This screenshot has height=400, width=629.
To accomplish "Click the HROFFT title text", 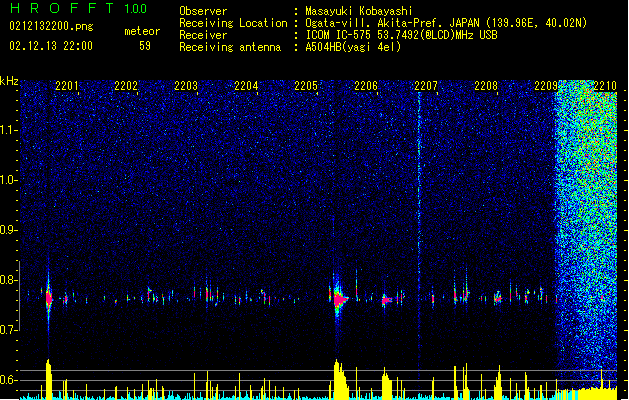I will (x=63, y=8).
